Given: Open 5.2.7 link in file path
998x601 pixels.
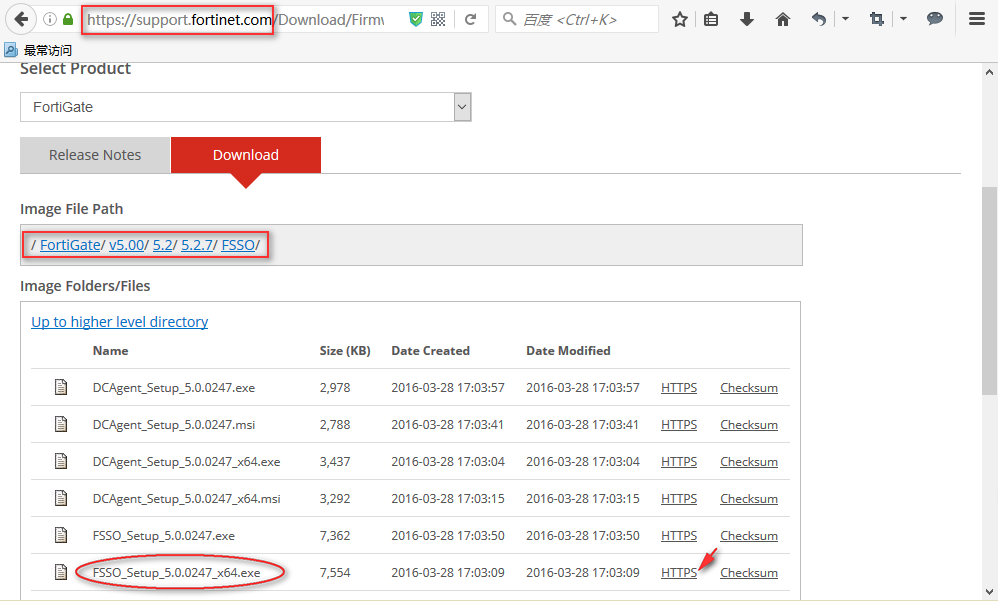Looking at the screenshot, I should [x=197, y=245].
